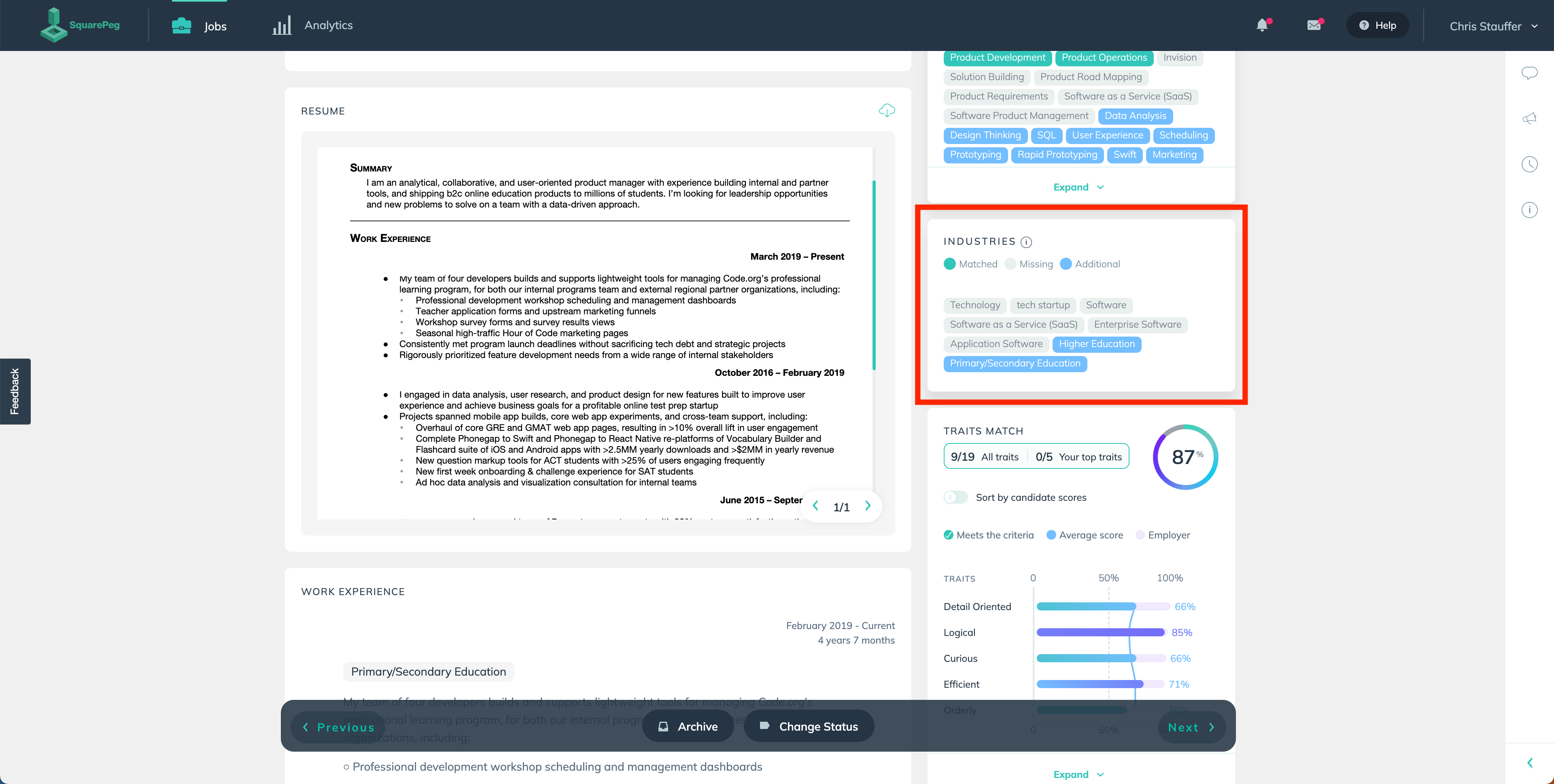The width and height of the screenshot is (1554, 784).
Task: Go to the Previous candidate
Action: tap(338, 727)
